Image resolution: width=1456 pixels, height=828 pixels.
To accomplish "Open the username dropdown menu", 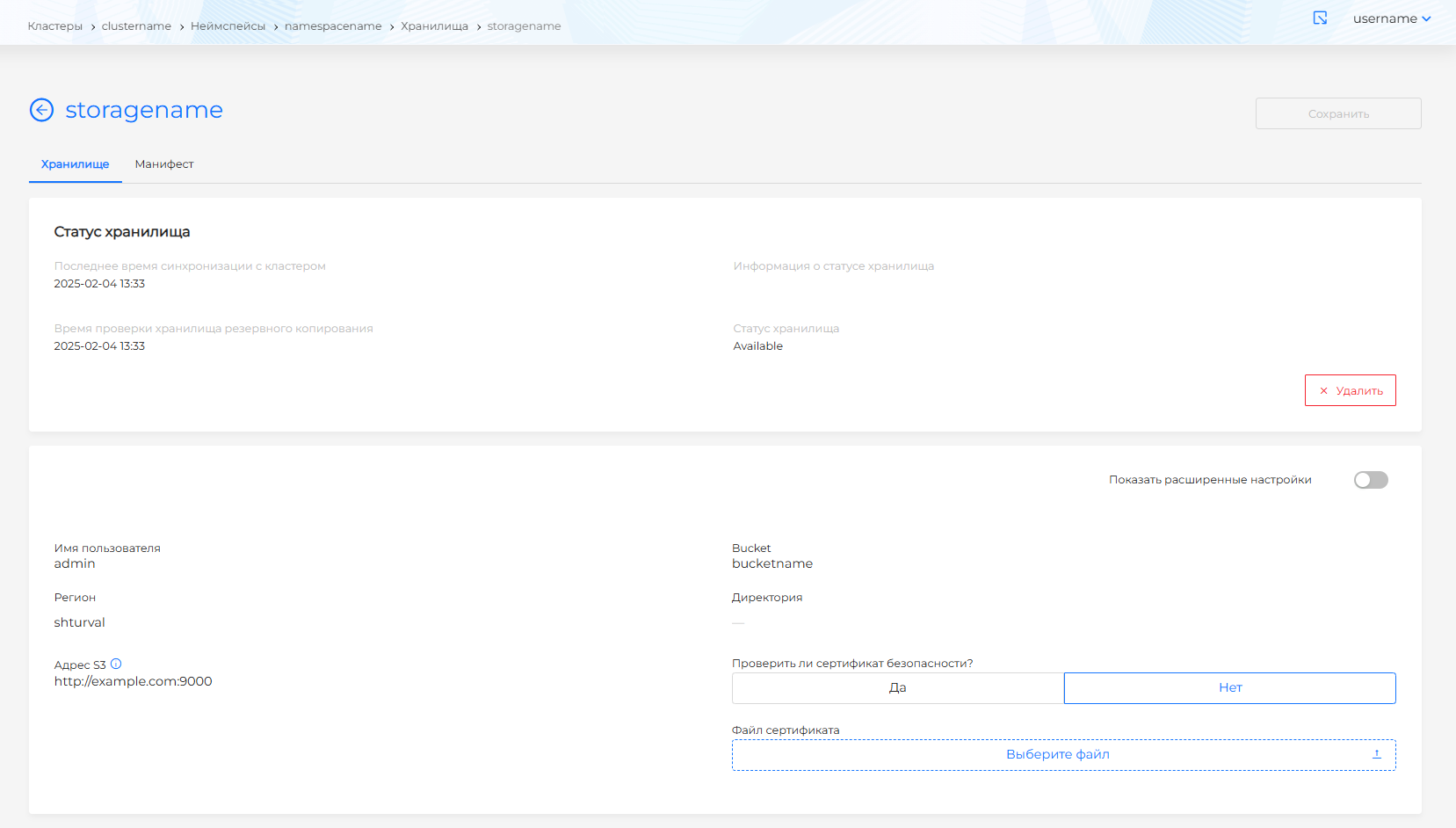I will coord(1391,18).
